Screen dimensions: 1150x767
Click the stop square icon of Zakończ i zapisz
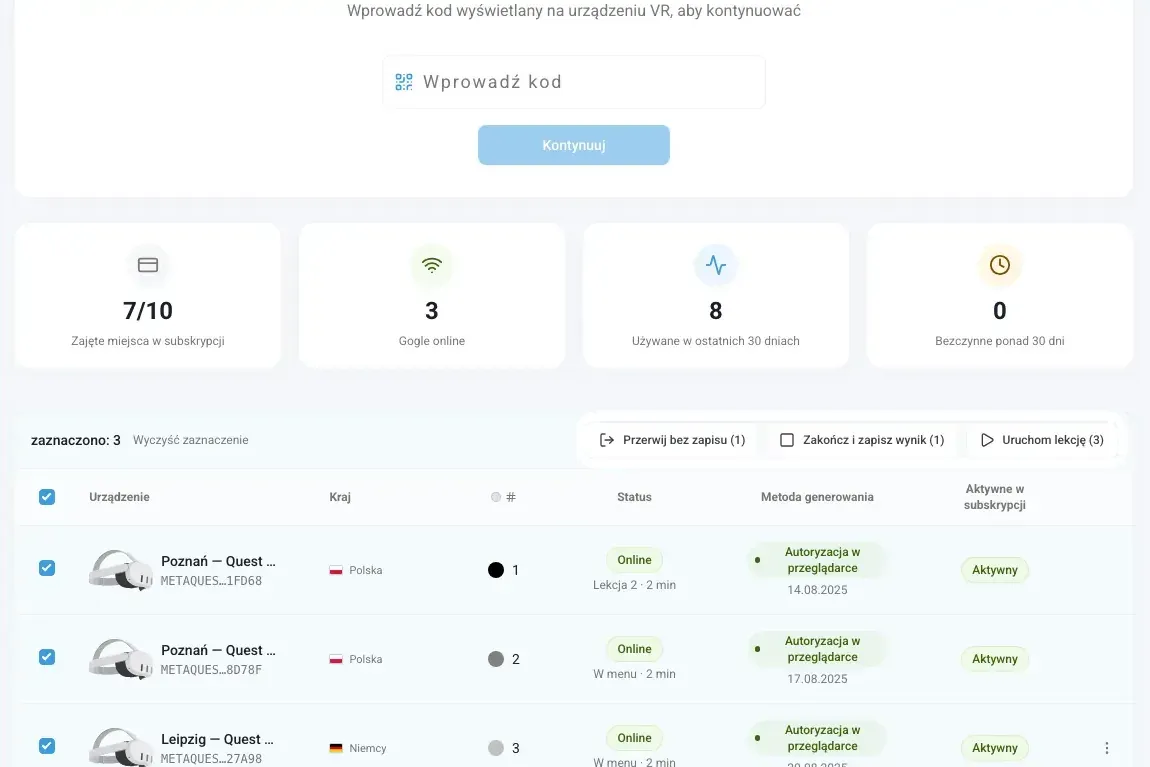(x=787, y=440)
